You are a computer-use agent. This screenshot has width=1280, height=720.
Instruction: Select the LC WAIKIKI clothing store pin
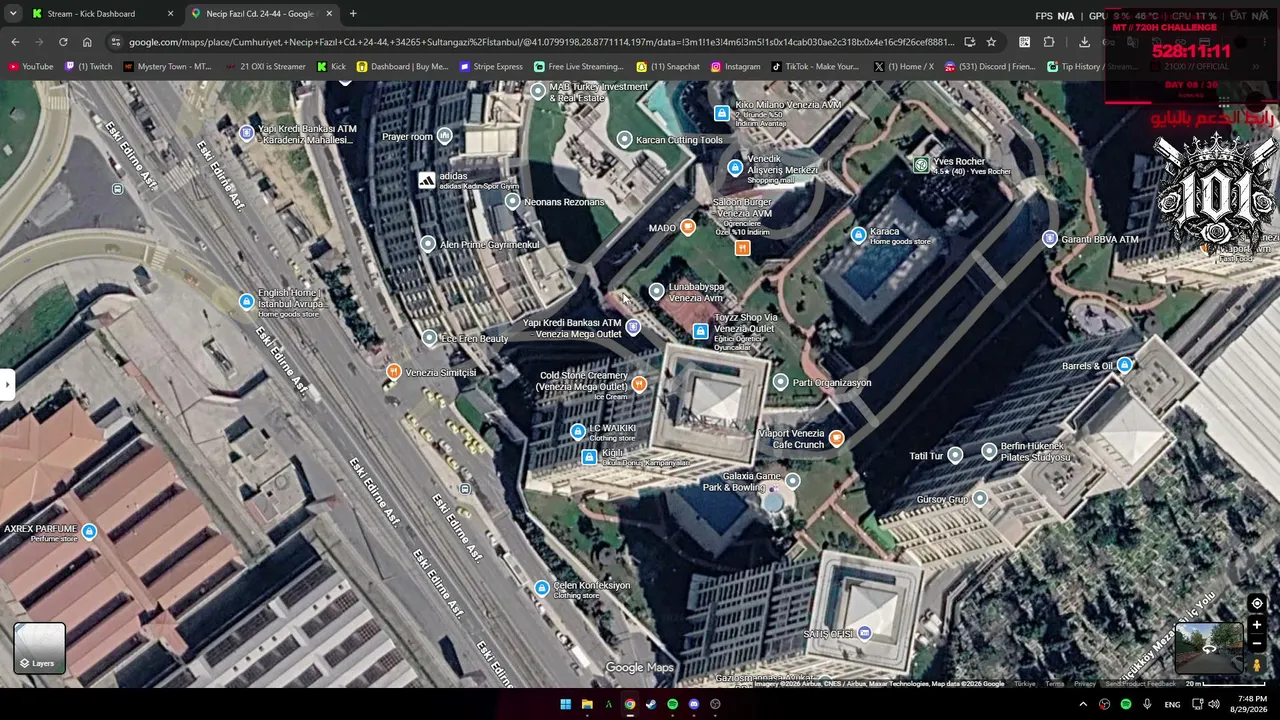[577, 432]
